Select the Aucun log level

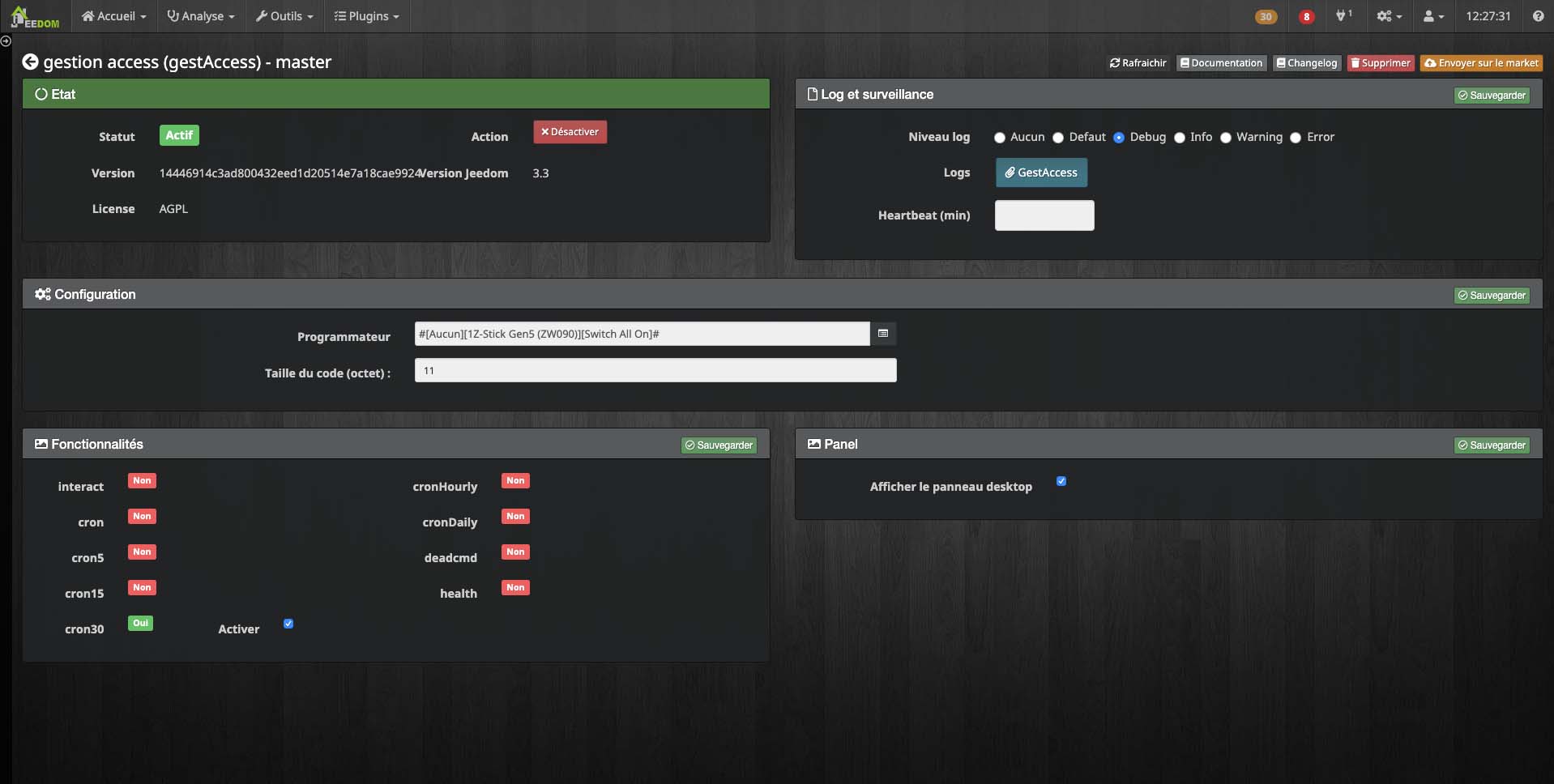pos(1000,138)
